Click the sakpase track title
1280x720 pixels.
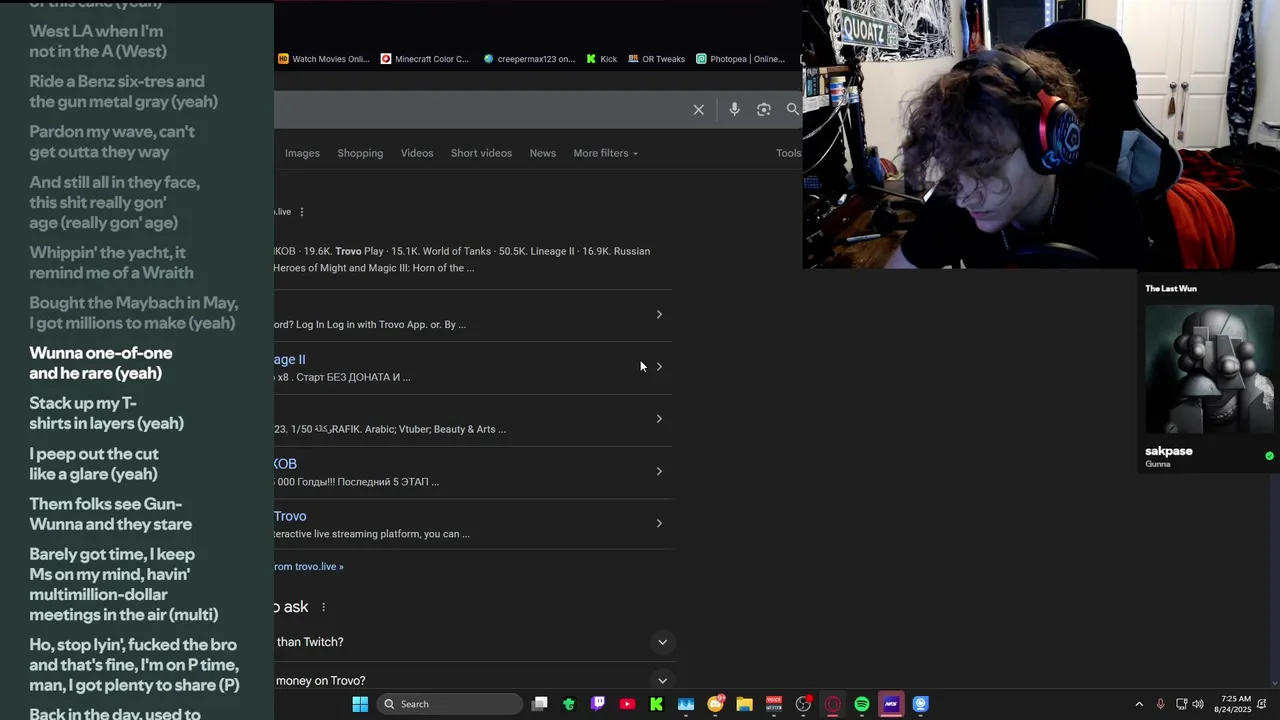[x=1169, y=451]
